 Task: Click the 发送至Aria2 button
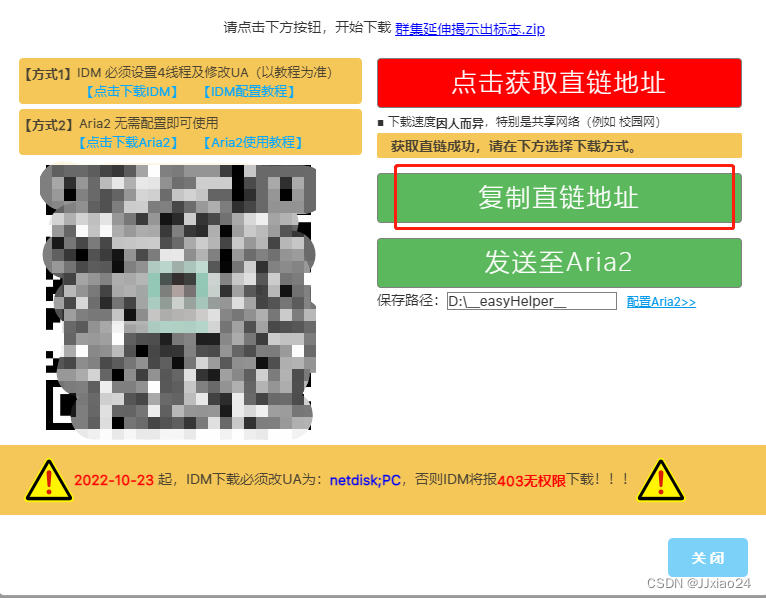pyautogui.click(x=559, y=262)
